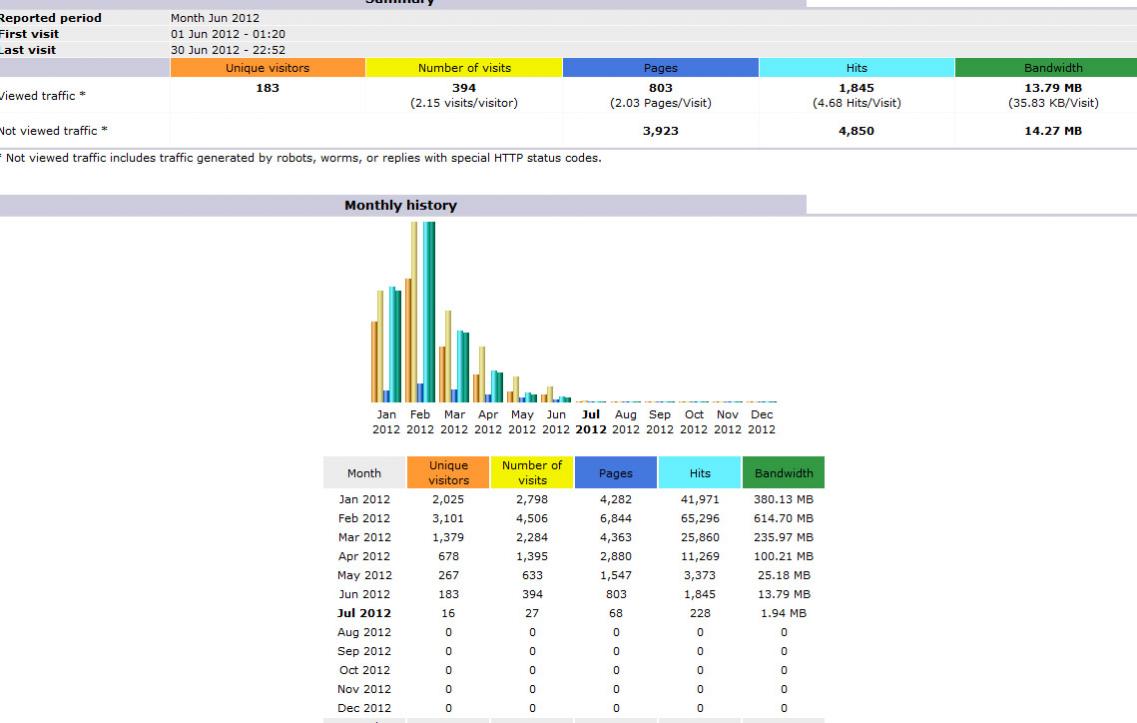Viewport: 1137px width, 723px height.
Task: Click the Bandwidth header in monthly table
Action: click(x=784, y=473)
